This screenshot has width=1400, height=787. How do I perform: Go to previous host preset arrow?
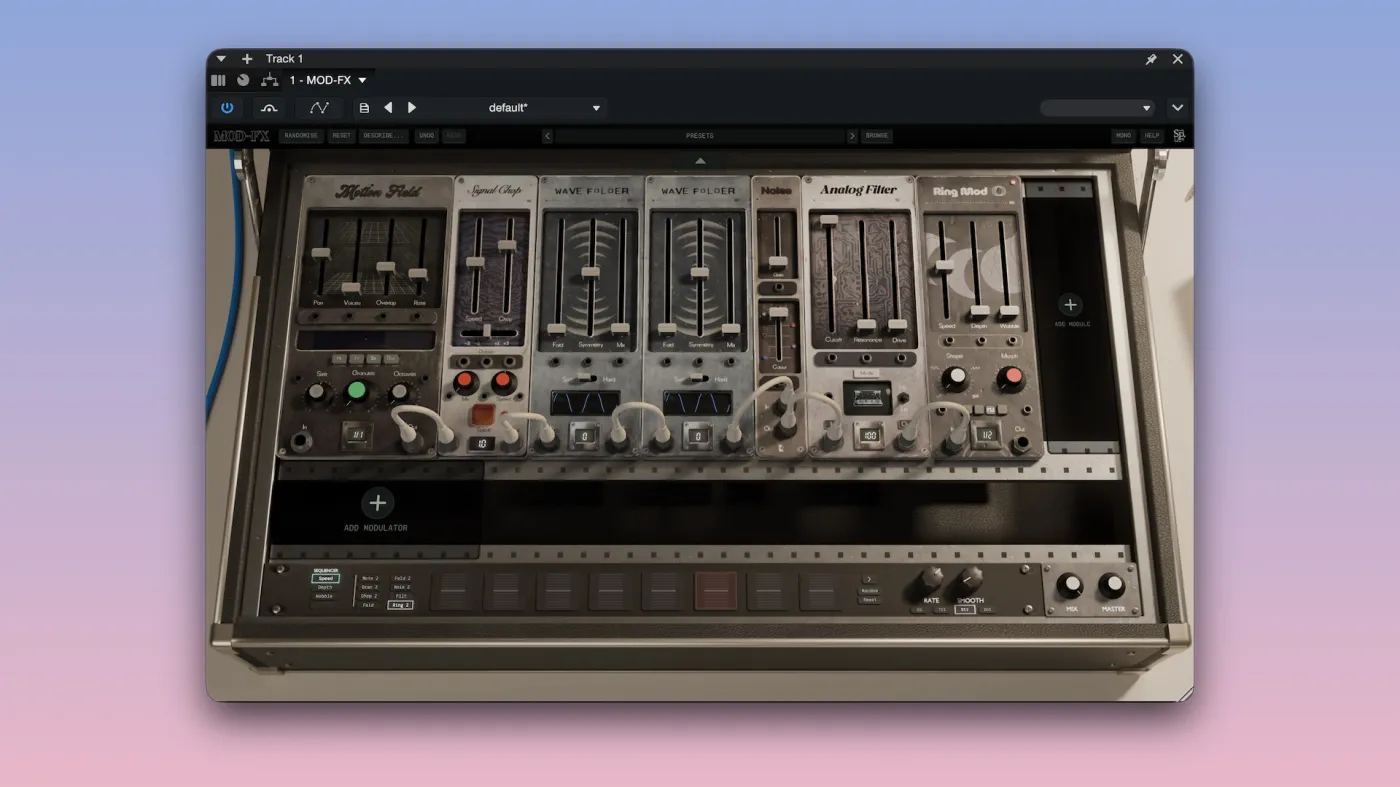tap(388, 108)
